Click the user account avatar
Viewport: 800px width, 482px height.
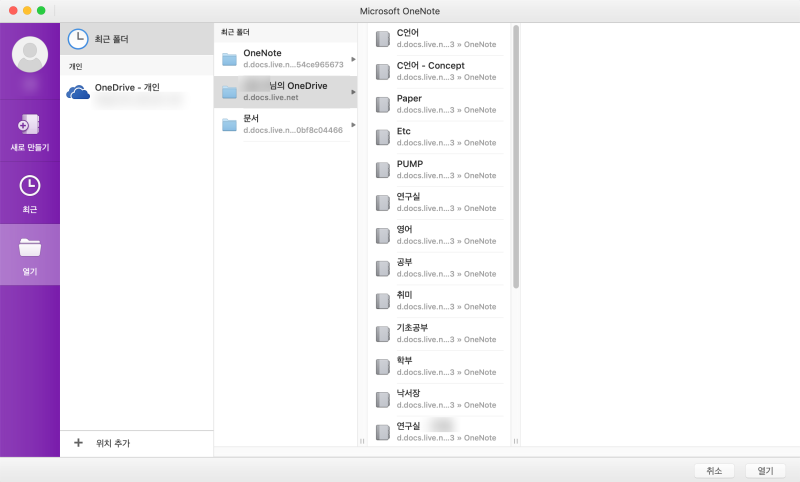tap(30, 54)
